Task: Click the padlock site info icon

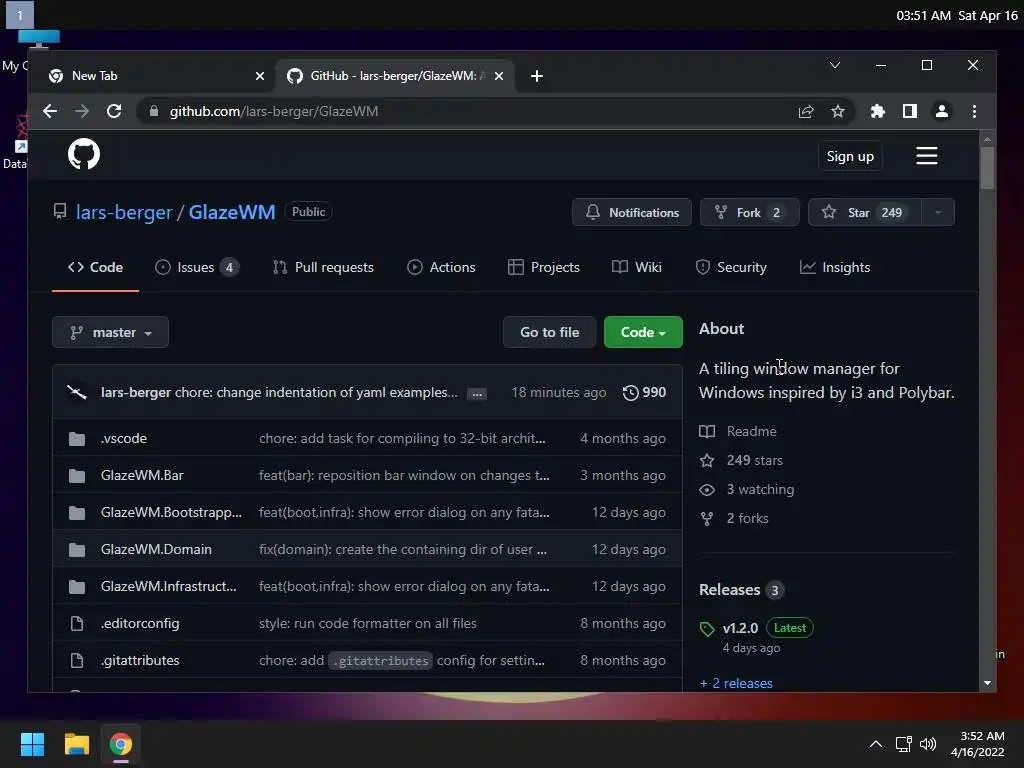Action: 153,111
